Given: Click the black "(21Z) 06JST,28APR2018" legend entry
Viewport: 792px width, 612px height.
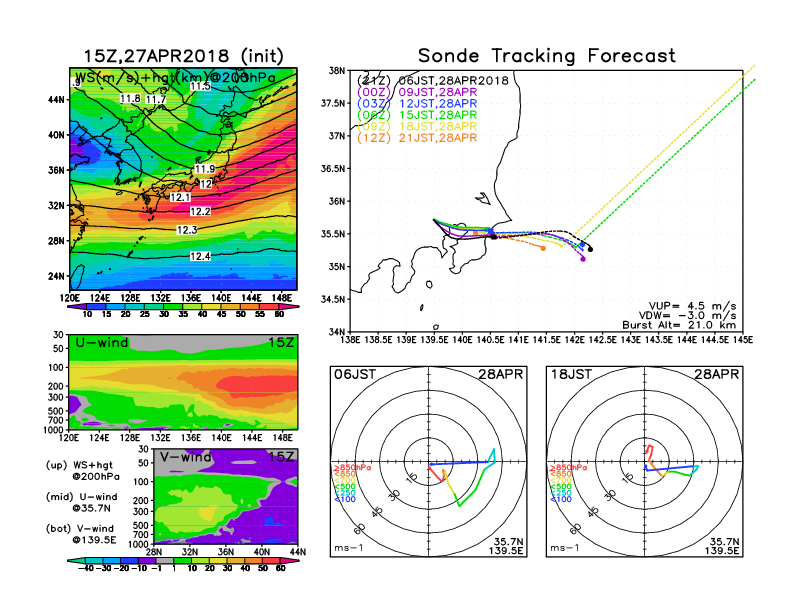Looking at the screenshot, I should [433, 81].
